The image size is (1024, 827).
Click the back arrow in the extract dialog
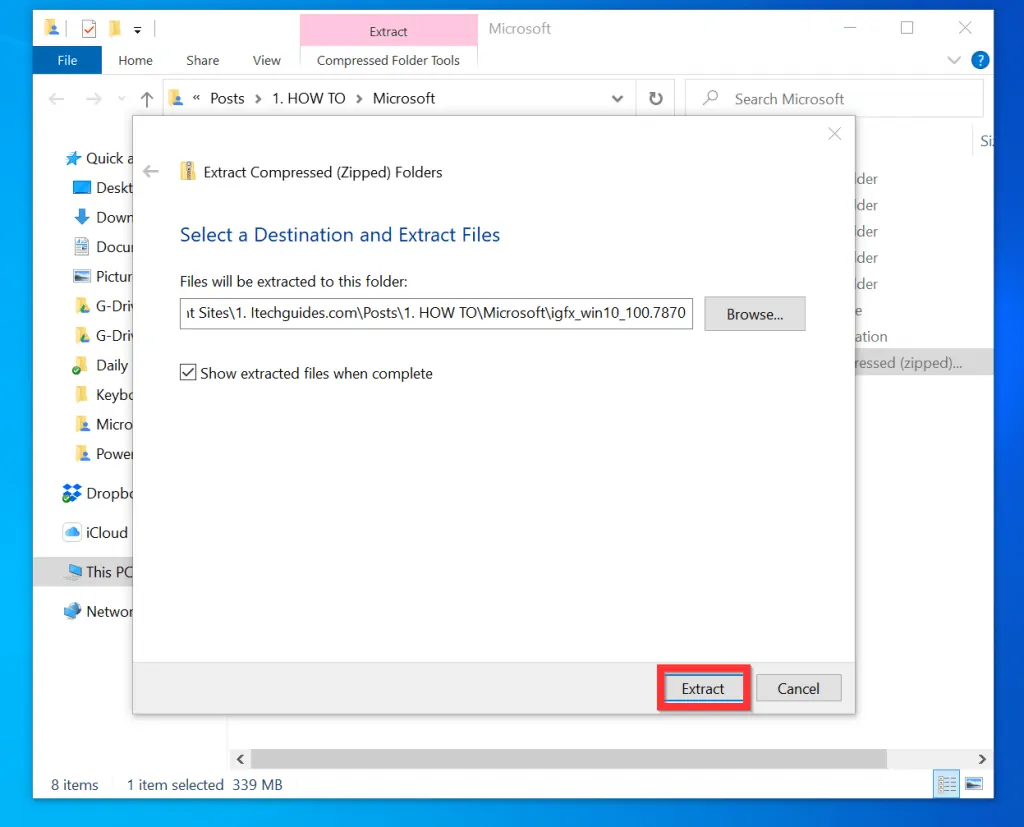coord(150,171)
